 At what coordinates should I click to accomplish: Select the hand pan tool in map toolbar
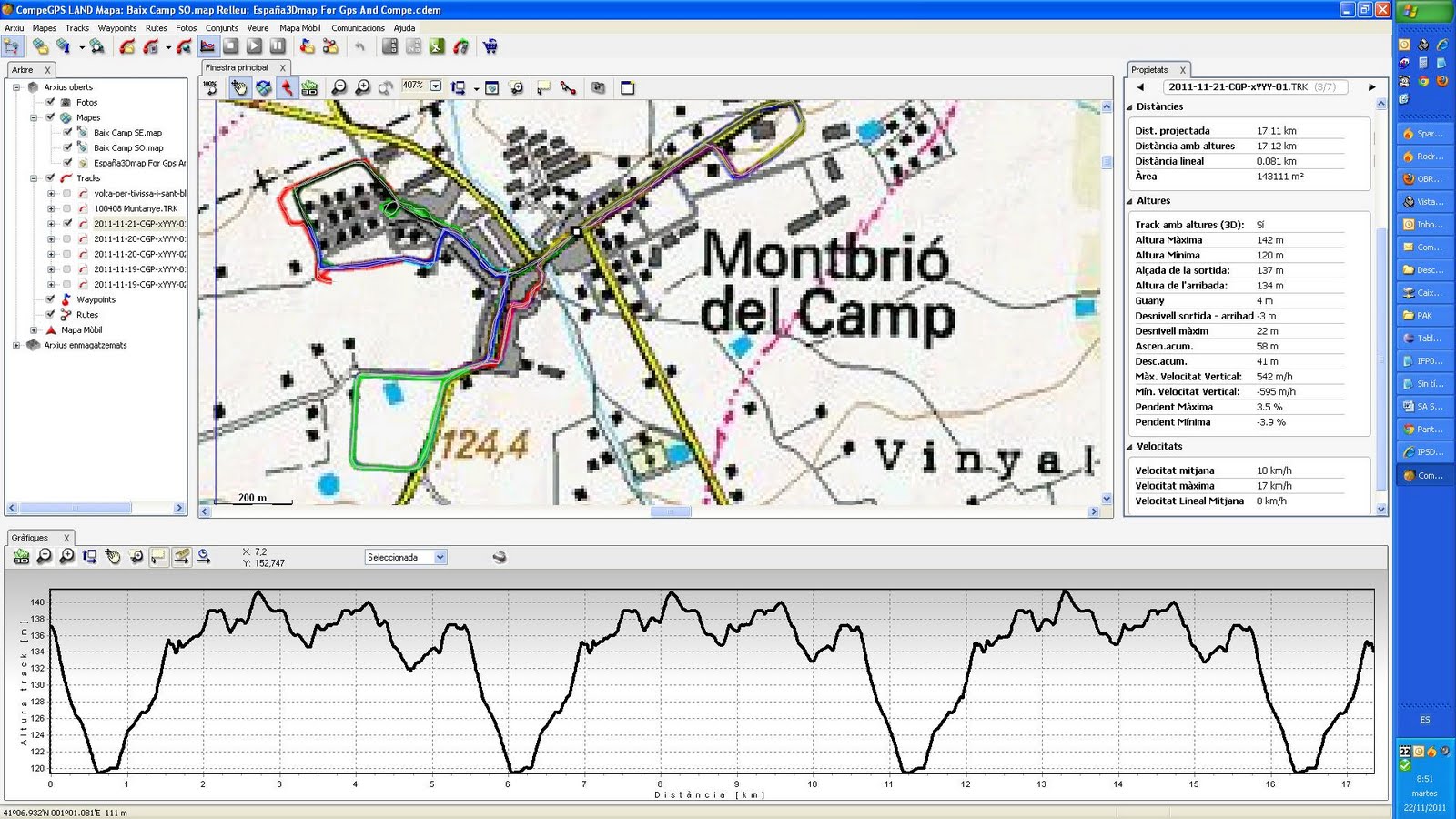click(x=239, y=87)
